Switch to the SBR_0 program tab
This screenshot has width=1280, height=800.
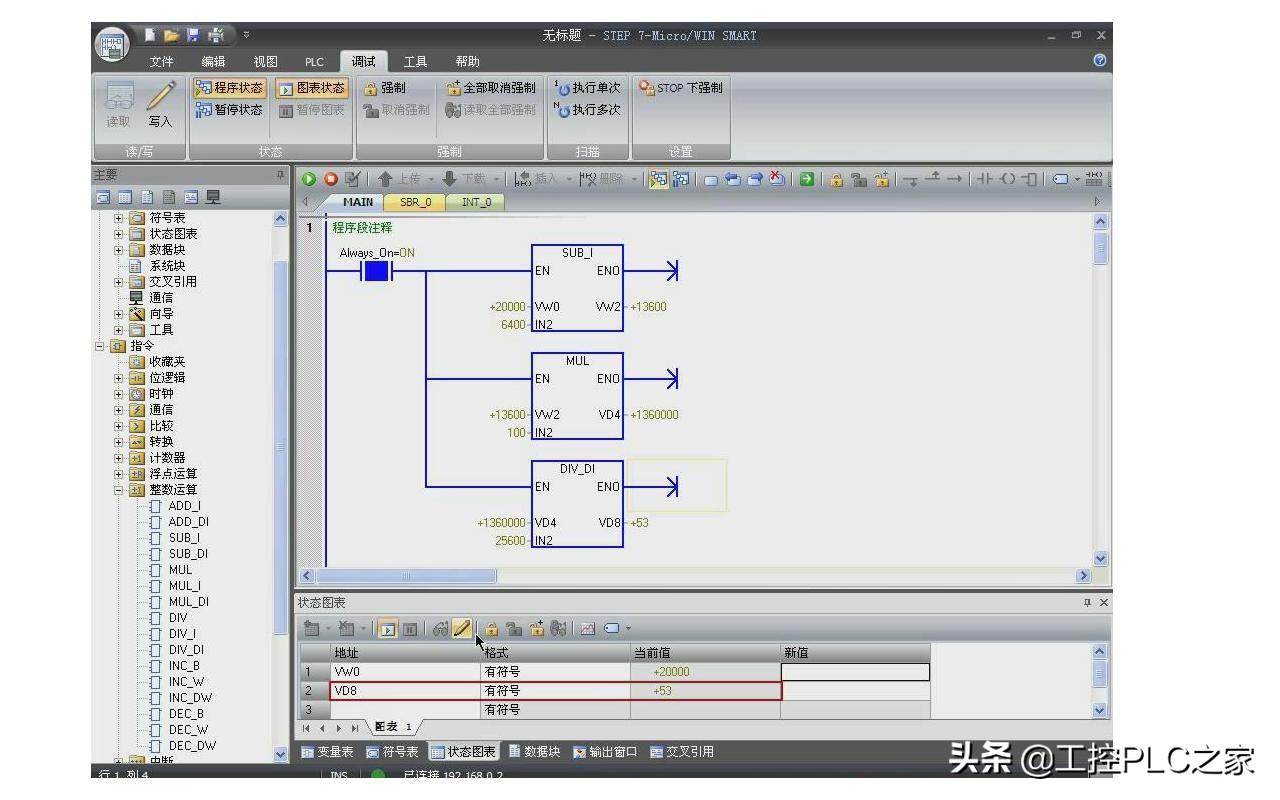[416, 202]
